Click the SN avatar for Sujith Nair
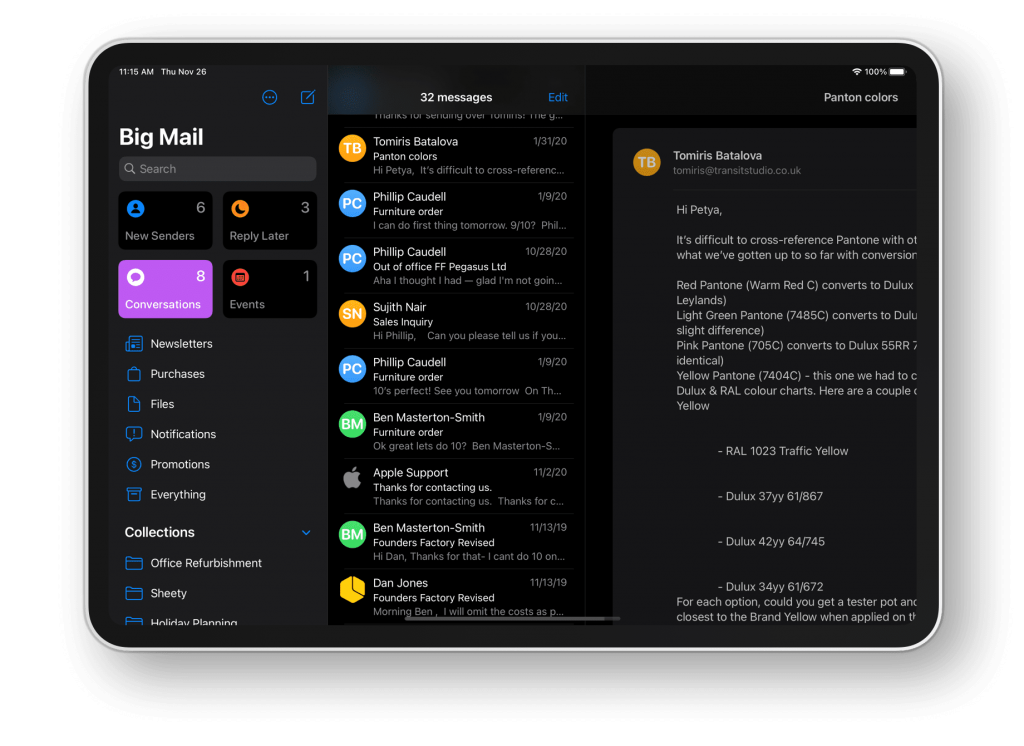 [352, 314]
